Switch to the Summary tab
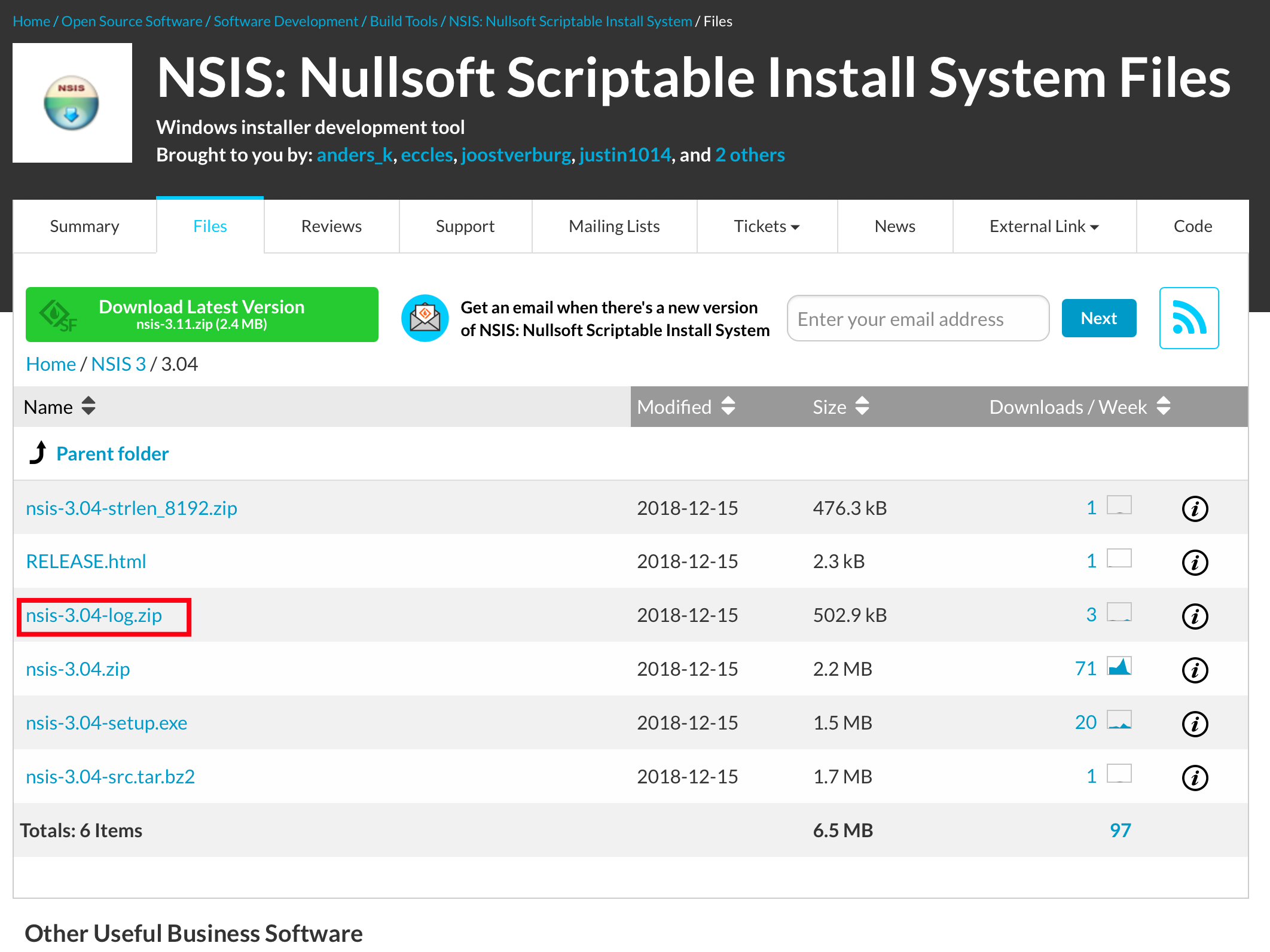The width and height of the screenshot is (1270, 952). click(84, 227)
